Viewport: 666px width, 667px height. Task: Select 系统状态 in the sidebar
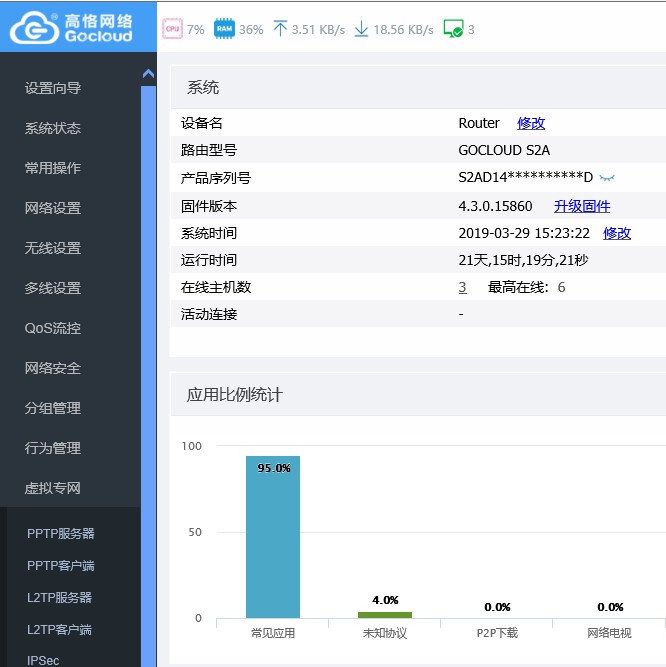(x=53, y=128)
